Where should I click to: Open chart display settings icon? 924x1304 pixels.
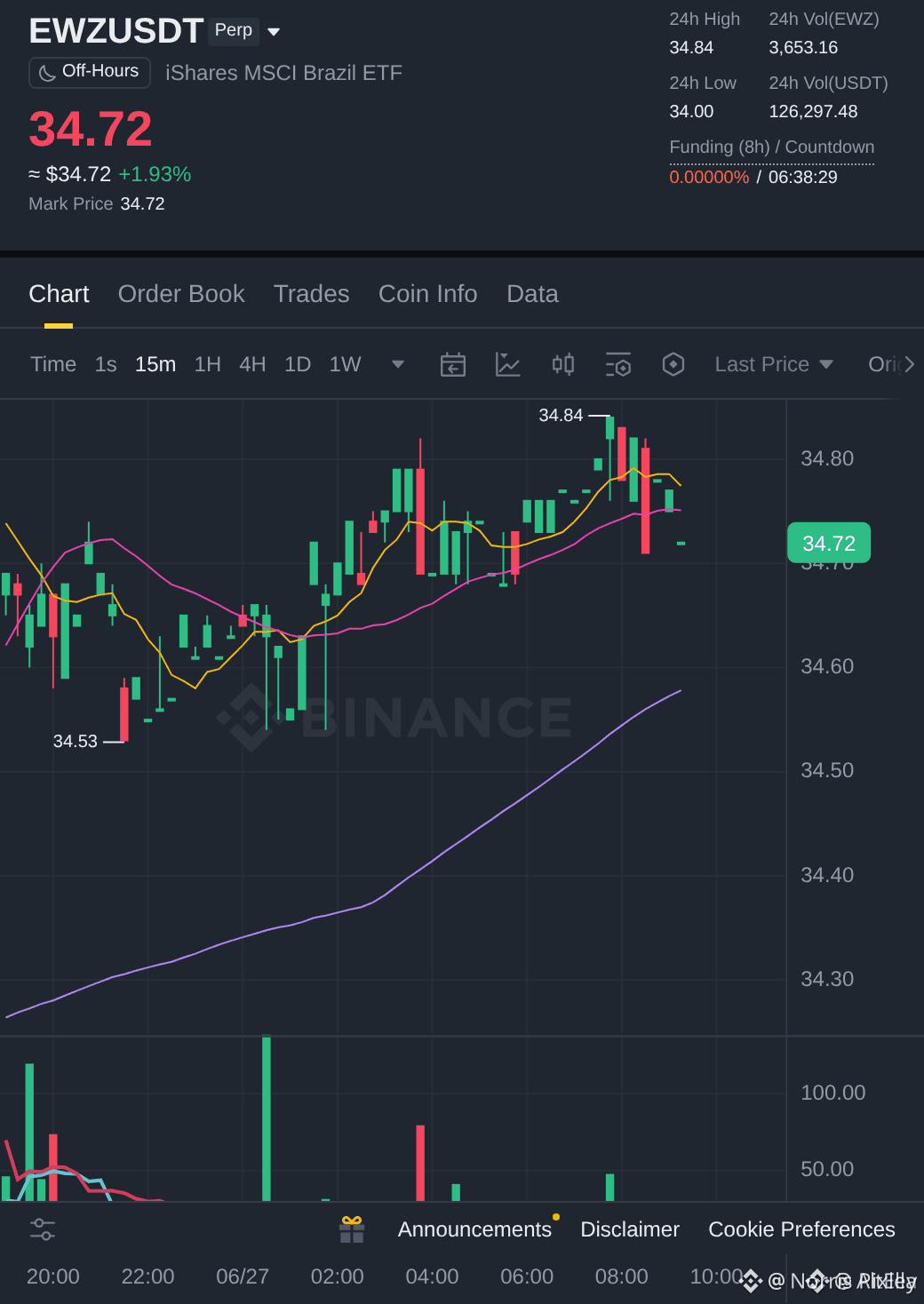tap(618, 364)
